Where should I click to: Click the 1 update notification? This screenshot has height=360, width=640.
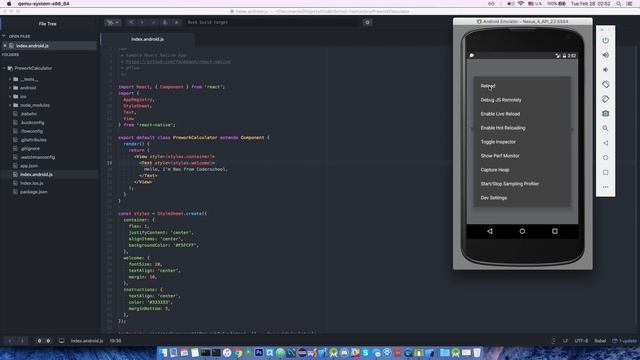[x=624, y=341]
